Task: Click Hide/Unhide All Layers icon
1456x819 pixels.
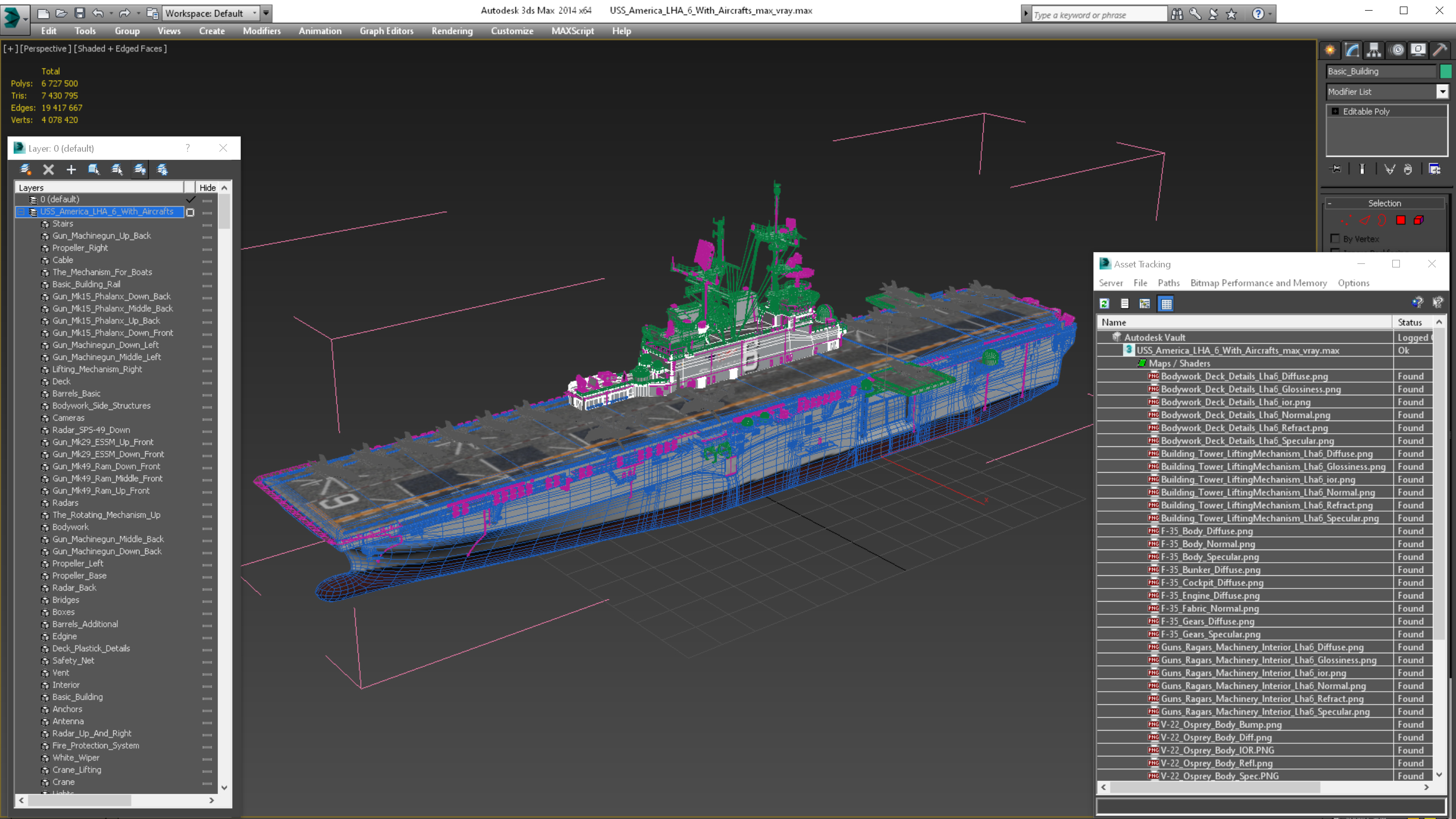Action: (x=140, y=169)
